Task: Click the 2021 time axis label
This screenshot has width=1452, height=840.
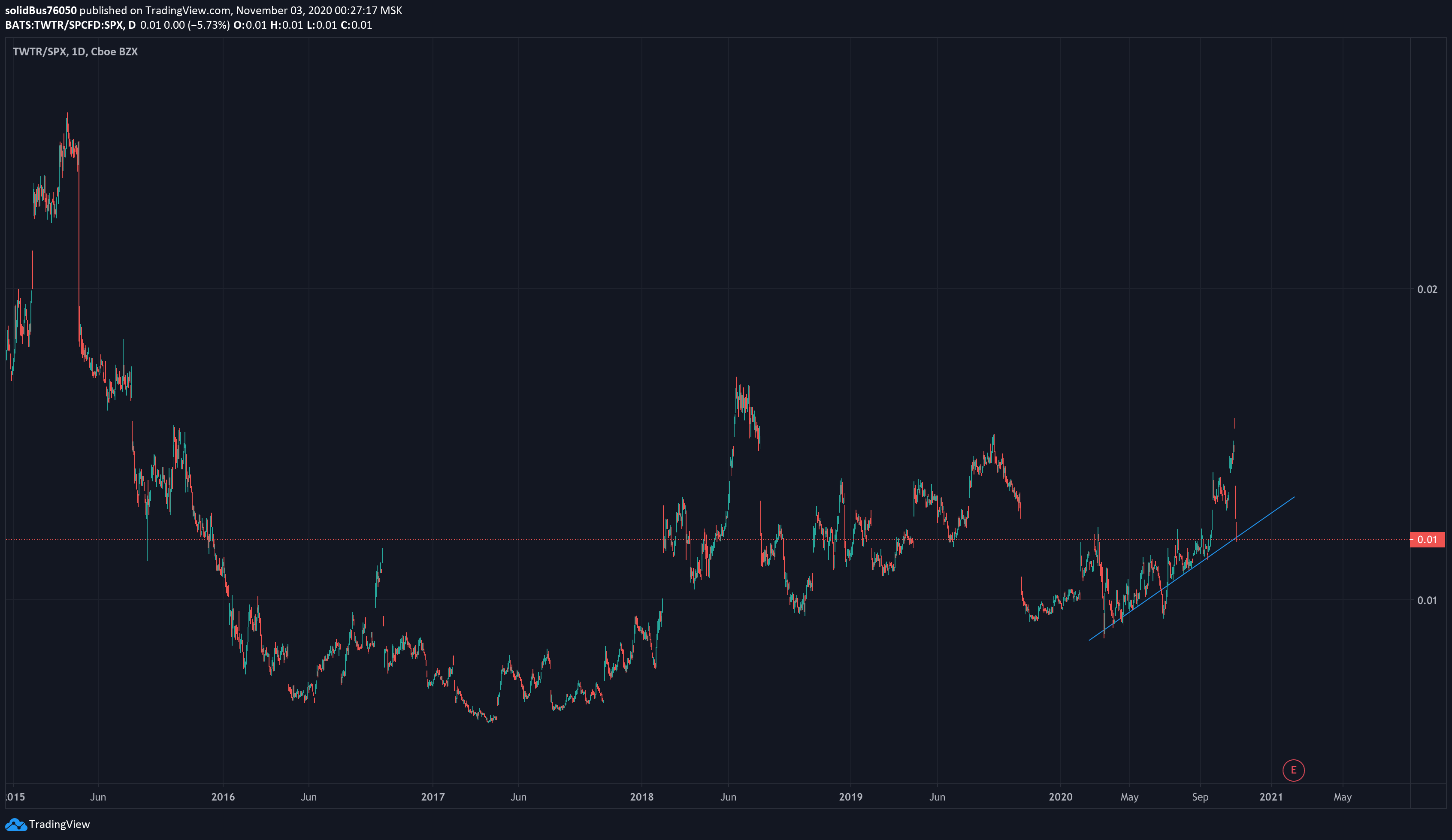Action: [1271, 797]
